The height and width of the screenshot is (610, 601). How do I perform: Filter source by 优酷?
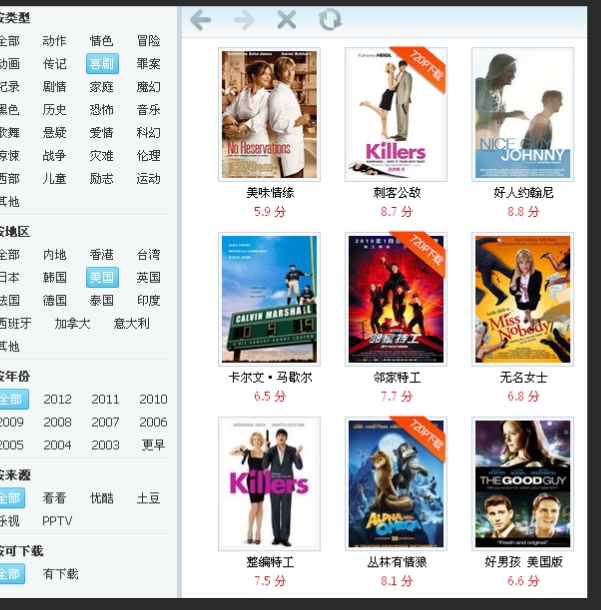[x=102, y=498]
